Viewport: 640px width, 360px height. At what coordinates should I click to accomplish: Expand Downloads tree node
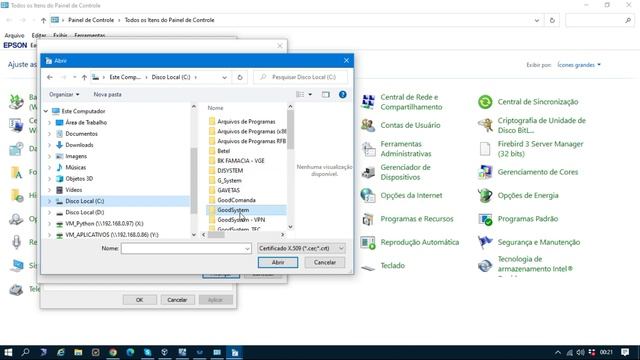[50, 145]
